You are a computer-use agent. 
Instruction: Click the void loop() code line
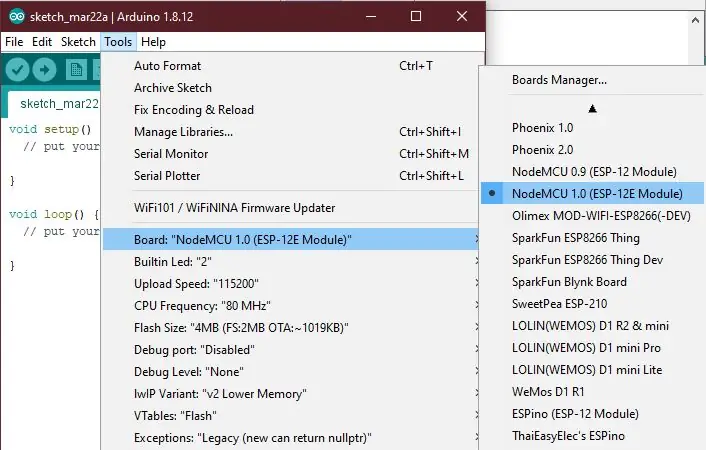(x=54, y=214)
